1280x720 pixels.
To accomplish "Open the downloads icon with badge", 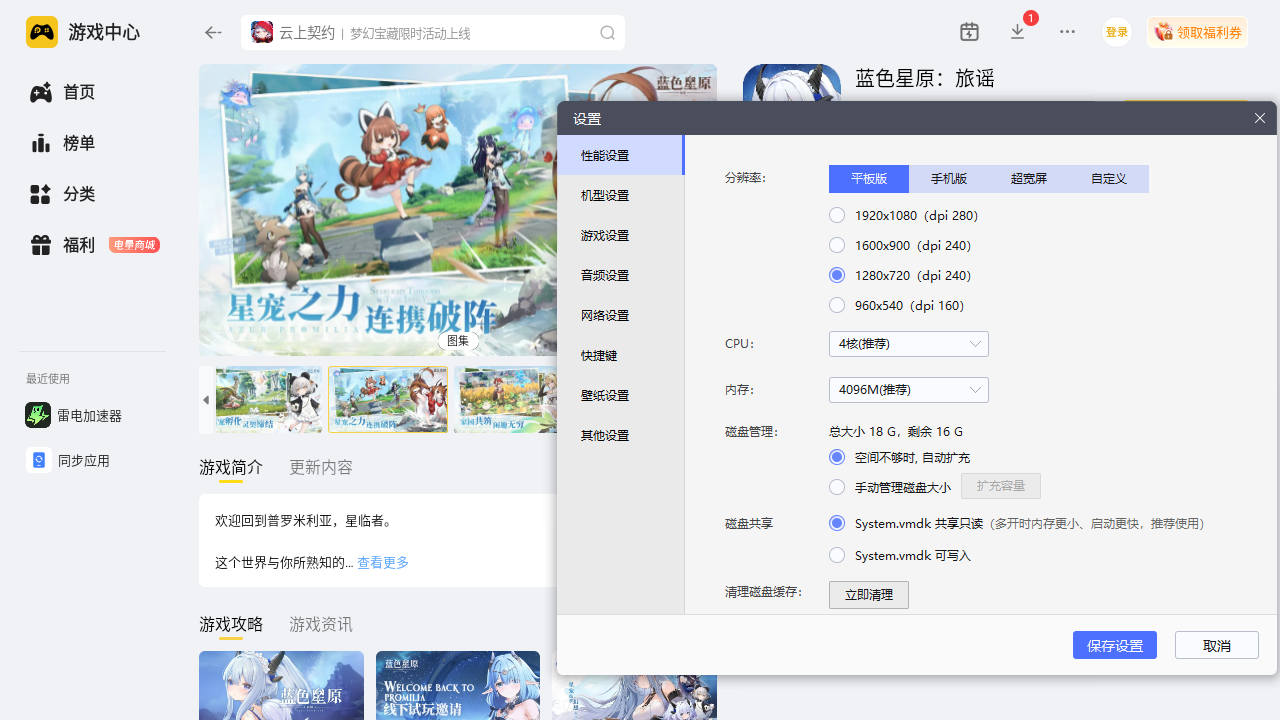I will (1018, 32).
